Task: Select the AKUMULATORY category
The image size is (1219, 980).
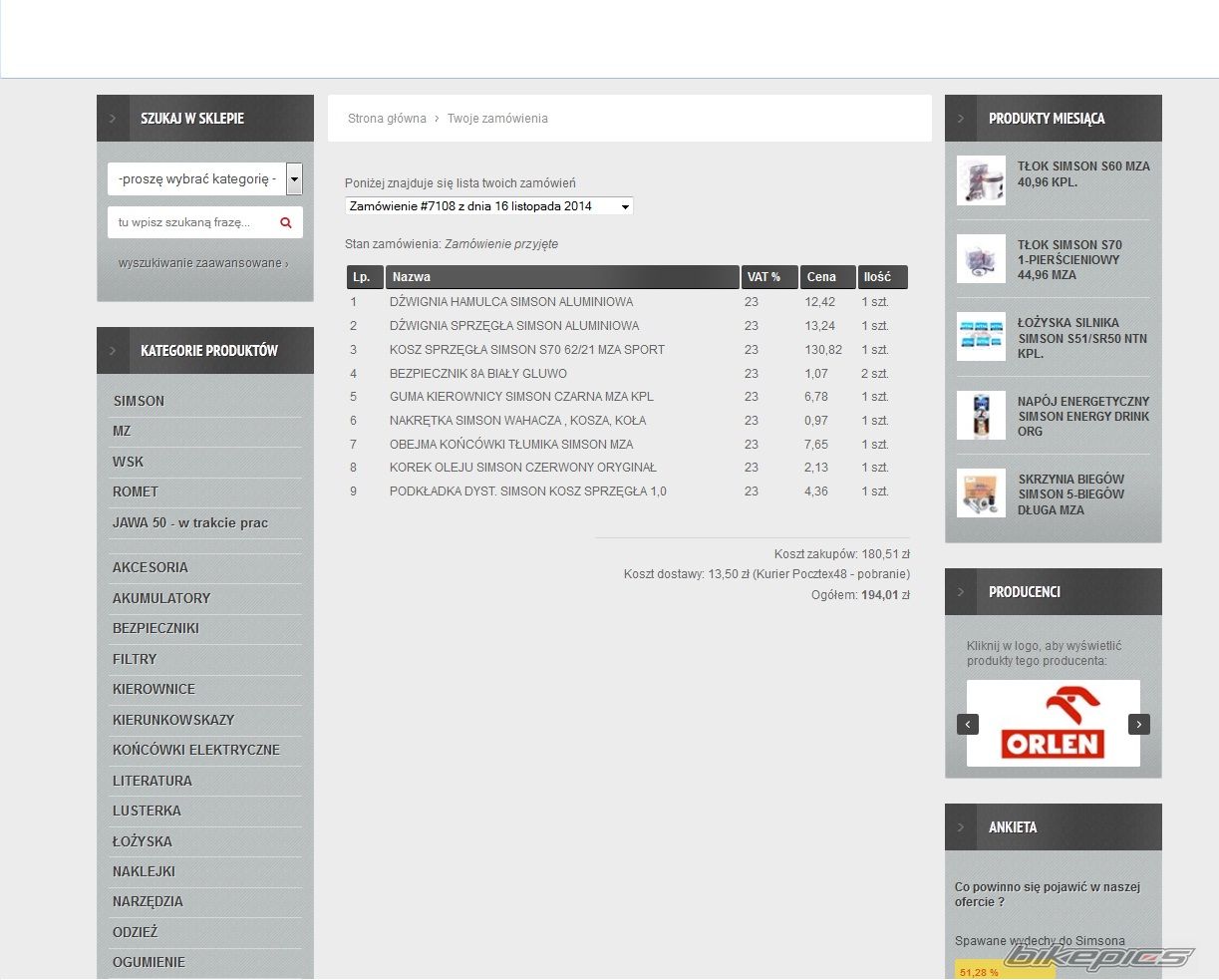Action: point(161,598)
